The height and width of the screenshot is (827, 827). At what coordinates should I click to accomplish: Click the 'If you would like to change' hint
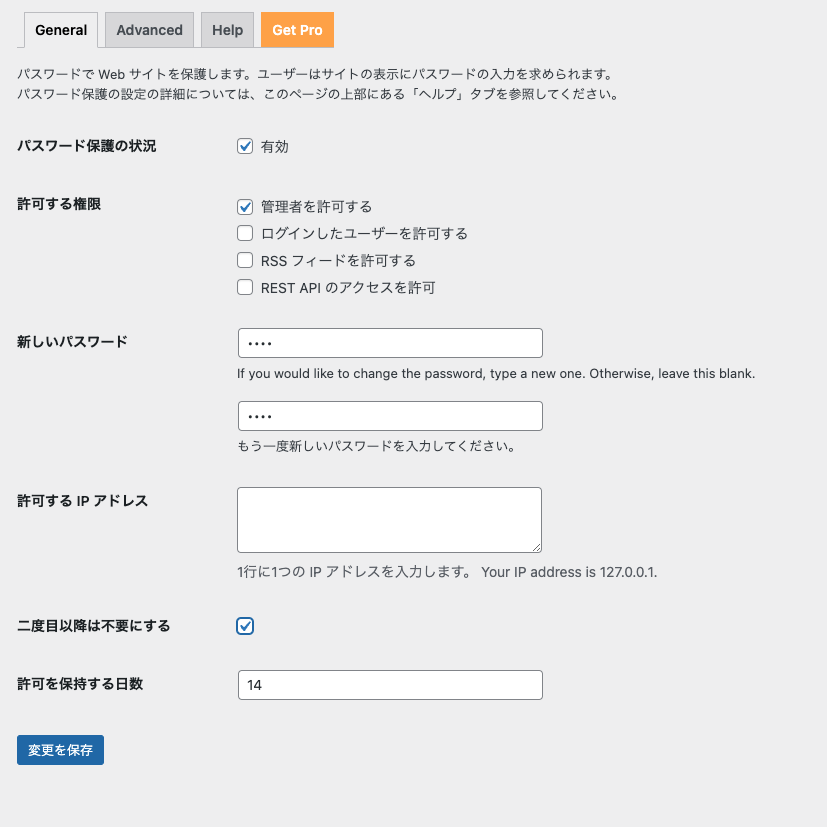(x=496, y=373)
